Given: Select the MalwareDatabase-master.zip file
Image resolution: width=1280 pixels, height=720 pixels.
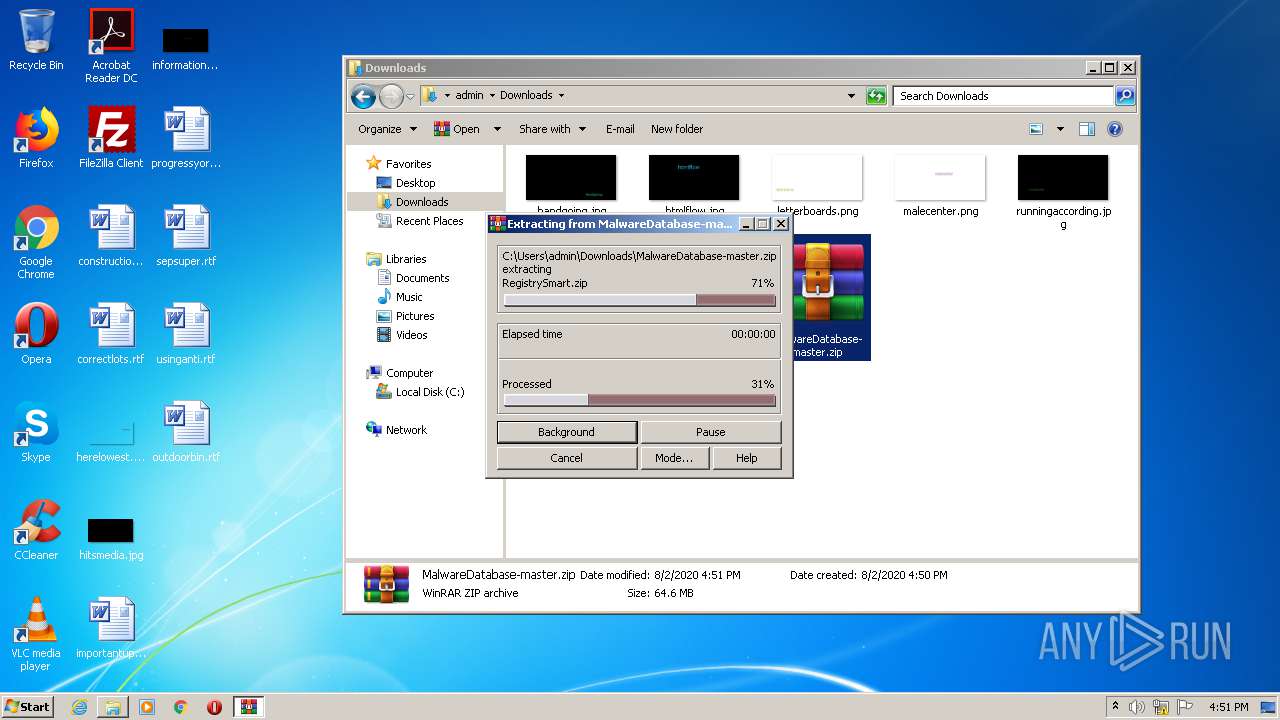Looking at the screenshot, I should point(830,298).
